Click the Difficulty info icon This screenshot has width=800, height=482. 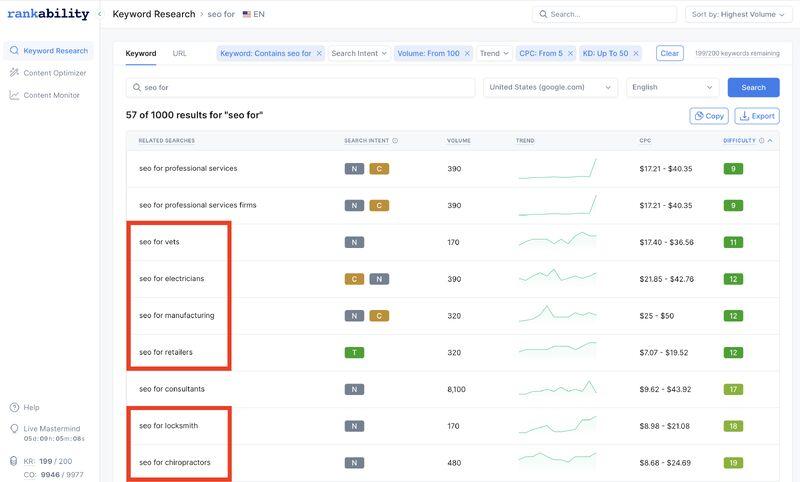click(761, 141)
